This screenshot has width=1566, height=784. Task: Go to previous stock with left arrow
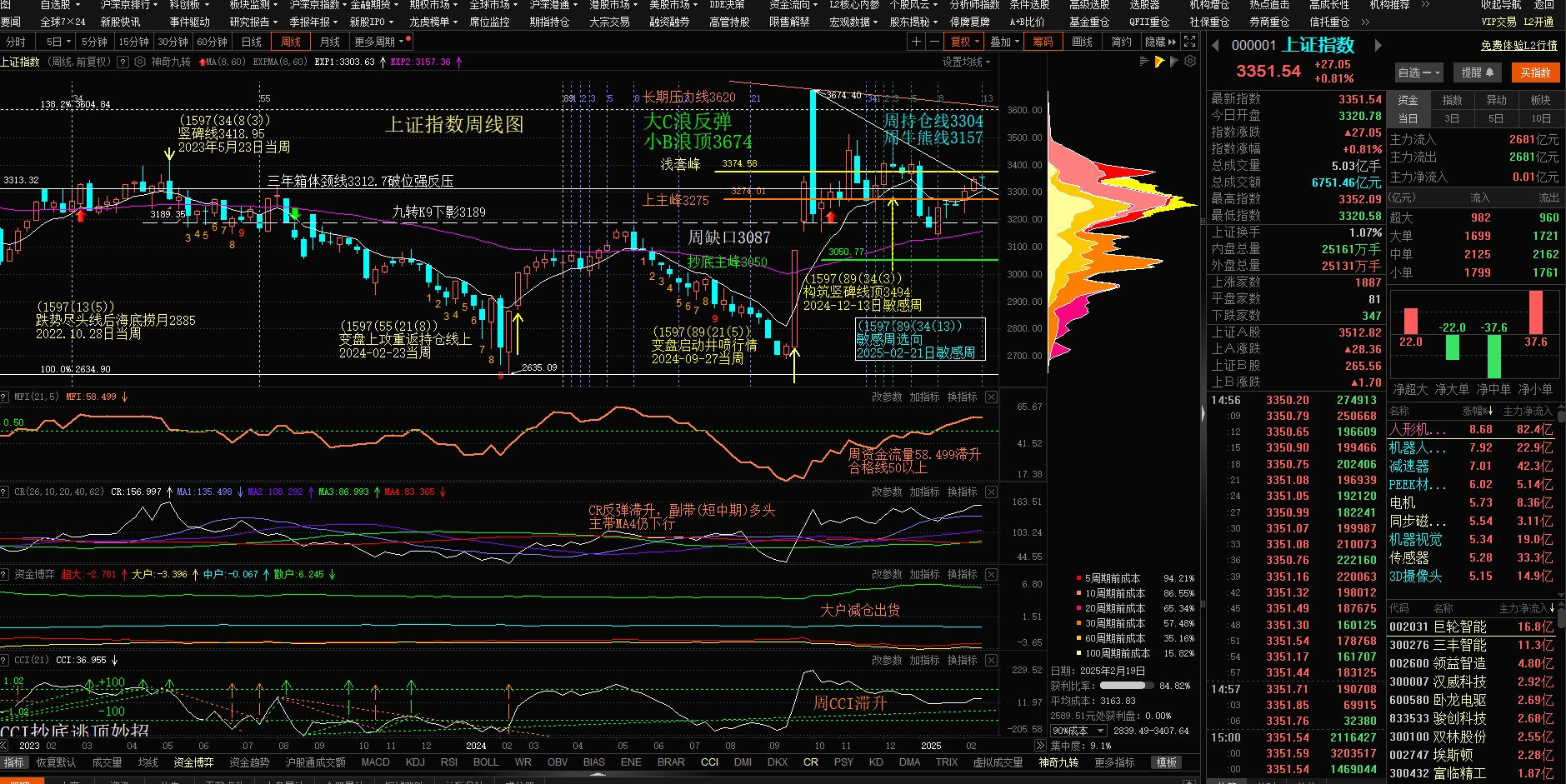(1215, 46)
